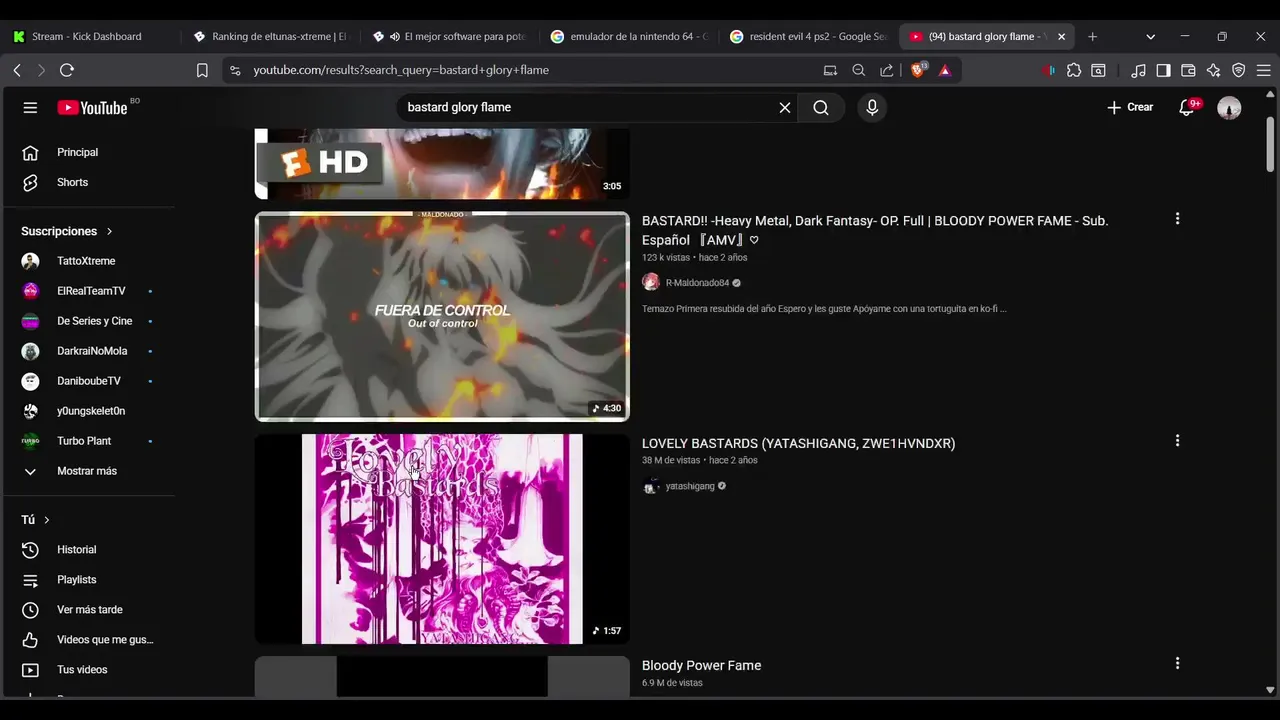The image size is (1280, 720).
Task: Open DaniboubeTV subscription channel
Action: click(88, 381)
